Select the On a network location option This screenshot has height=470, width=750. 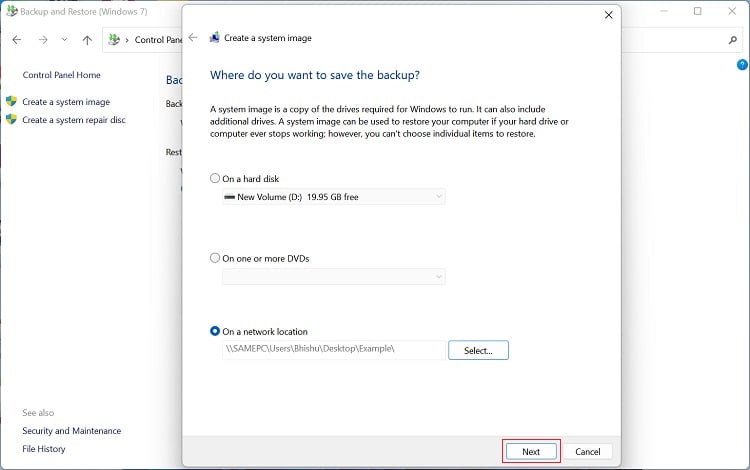click(x=215, y=332)
